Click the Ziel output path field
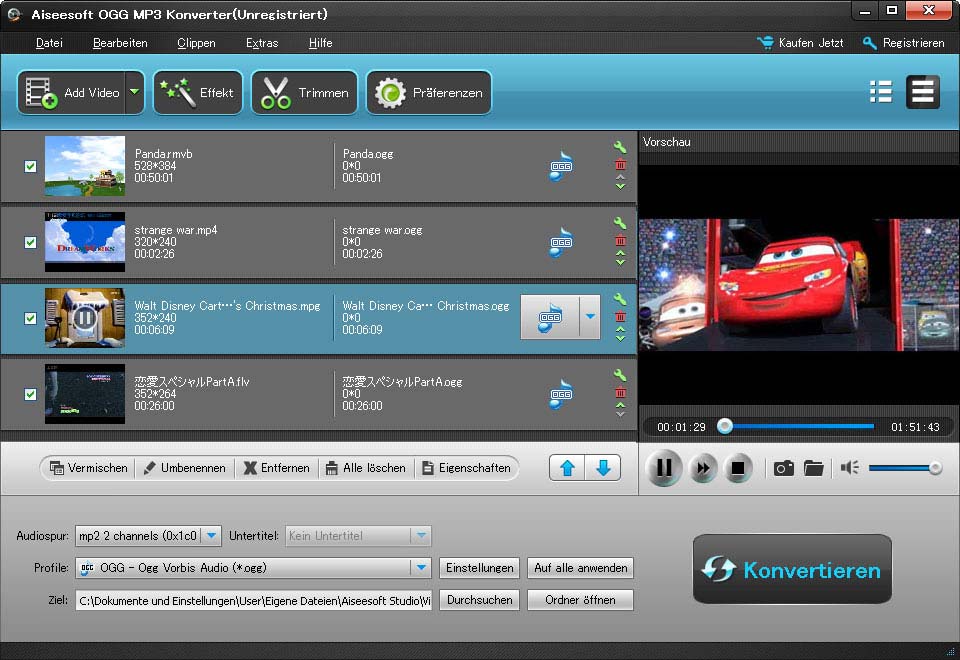Screen dimensions: 960x660 click(x=253, y=601)
